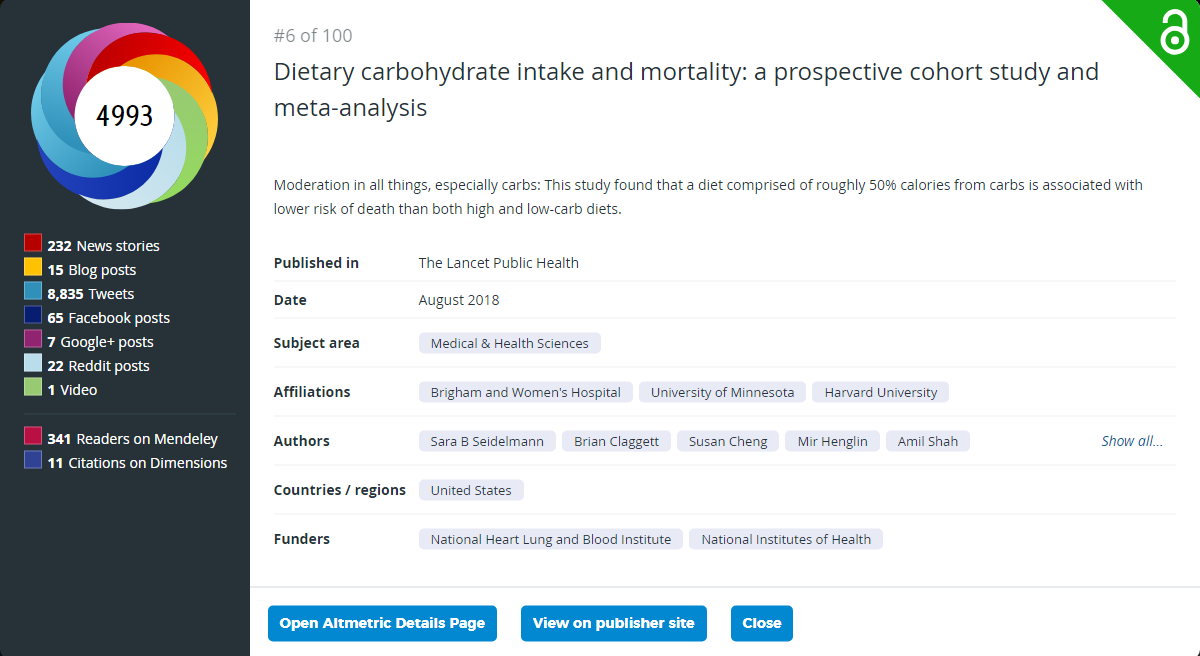The height and width of the screenshot is (656, 1200).
Task: View article on publisher site
Action: [x=614, y=623]
